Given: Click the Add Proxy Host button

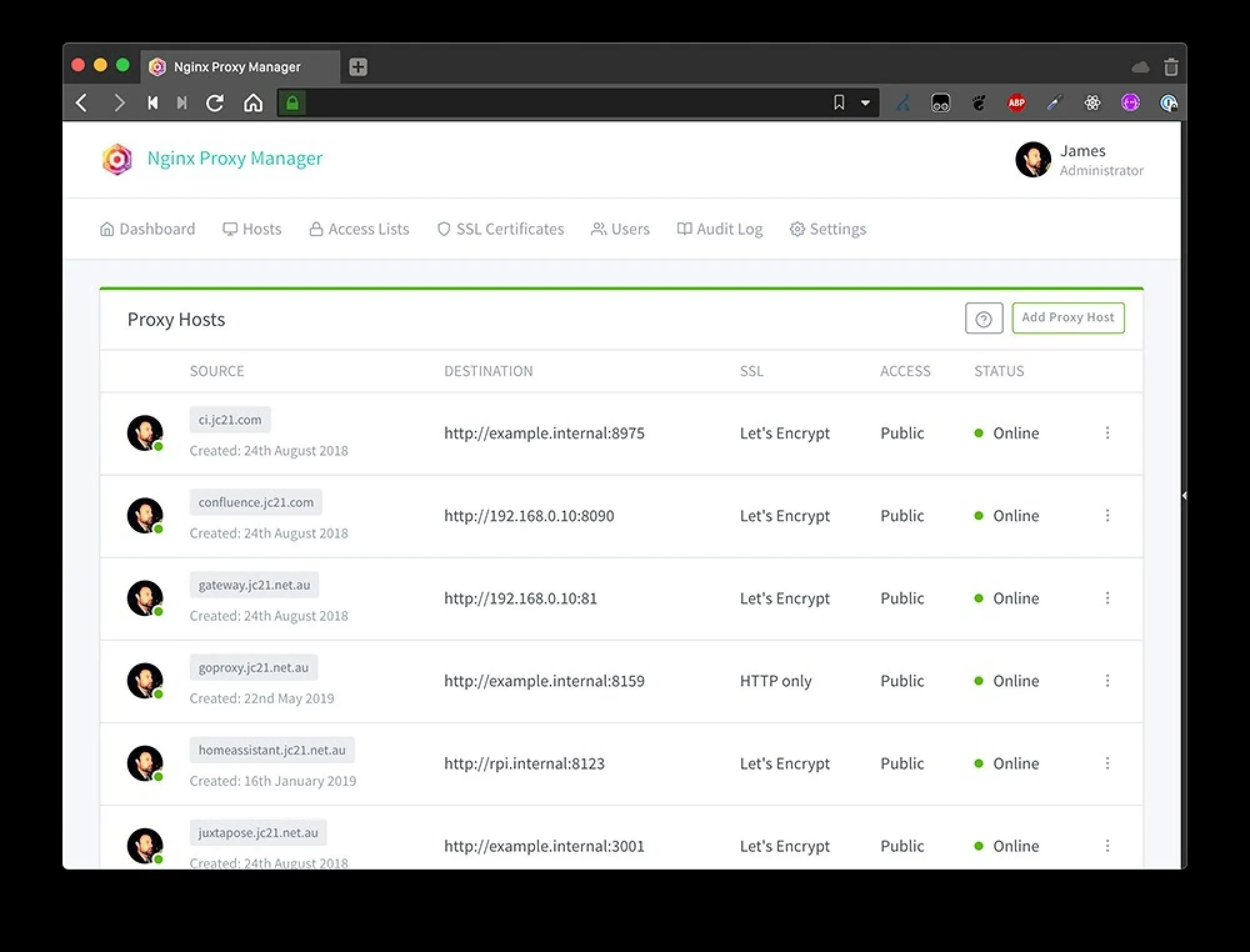Looking at the screenshot, I should point(1068,317).
